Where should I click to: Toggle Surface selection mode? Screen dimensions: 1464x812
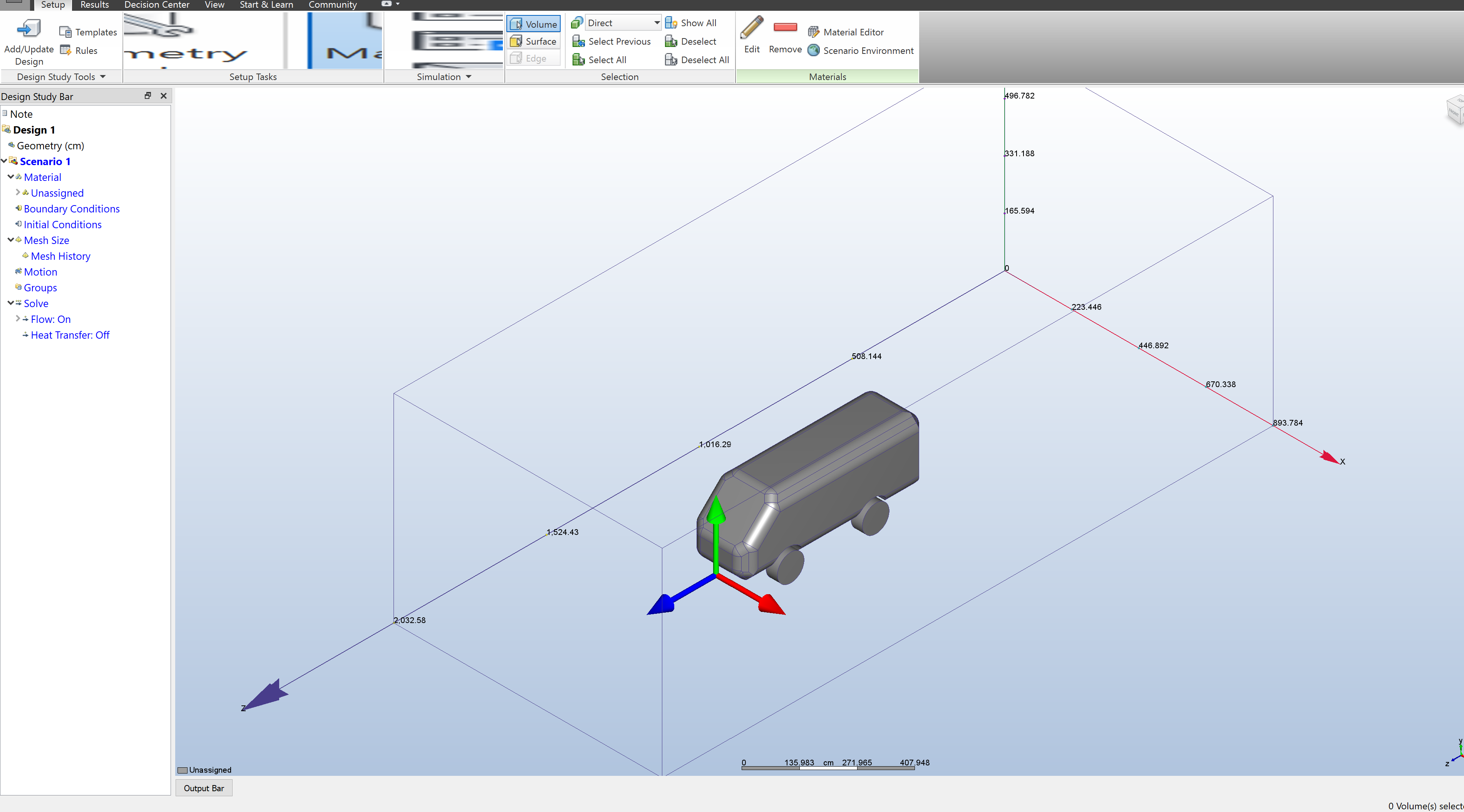(516, 41)
